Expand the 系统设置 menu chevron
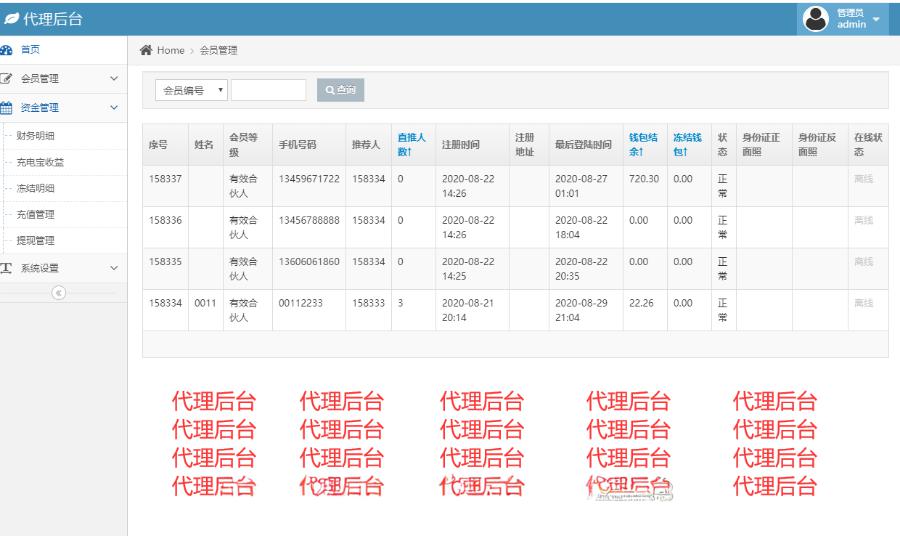Image resolution: width=900 pixels, height=536 pixels. [114, 268]
